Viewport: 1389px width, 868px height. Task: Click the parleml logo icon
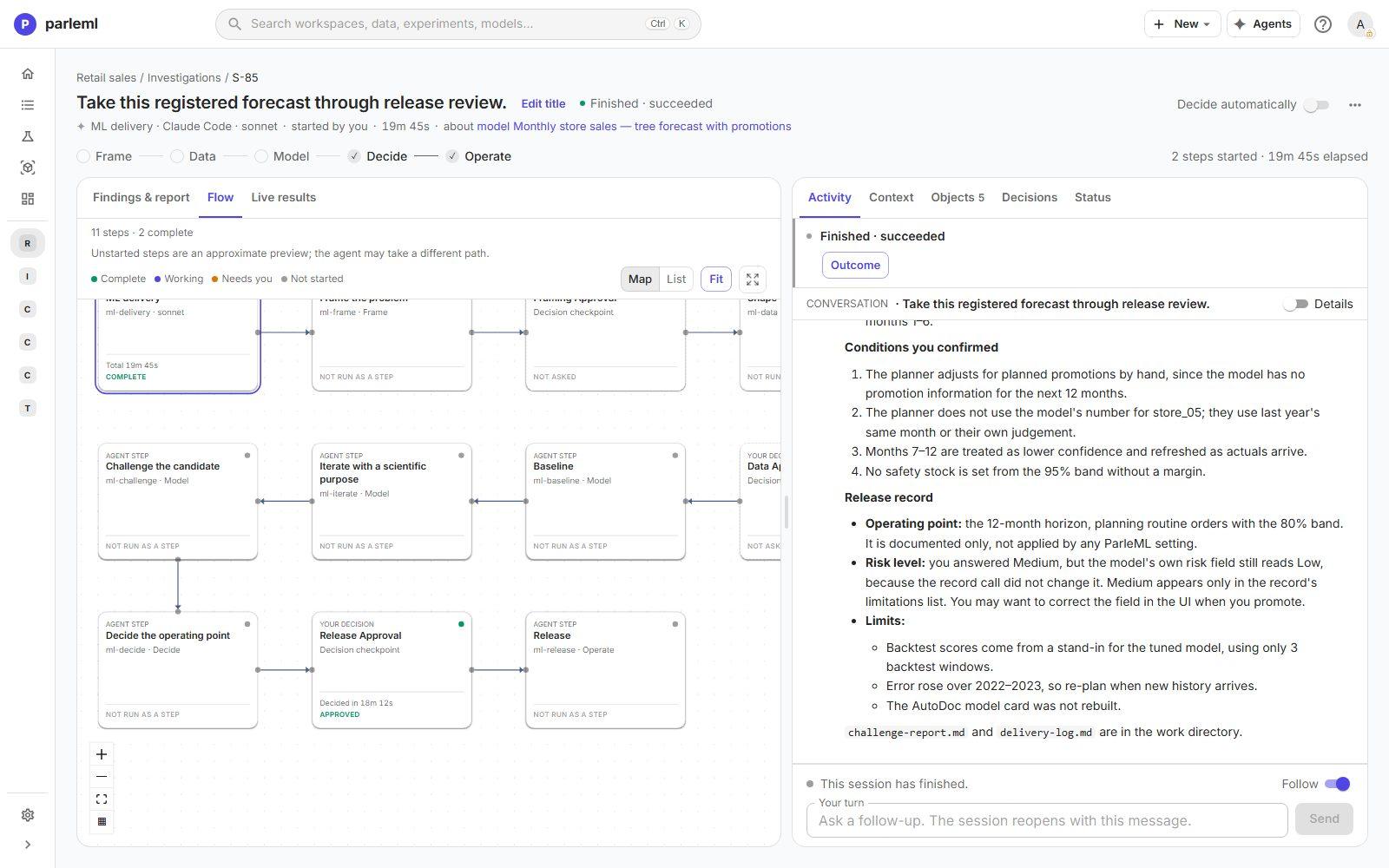tap(24, 24)
